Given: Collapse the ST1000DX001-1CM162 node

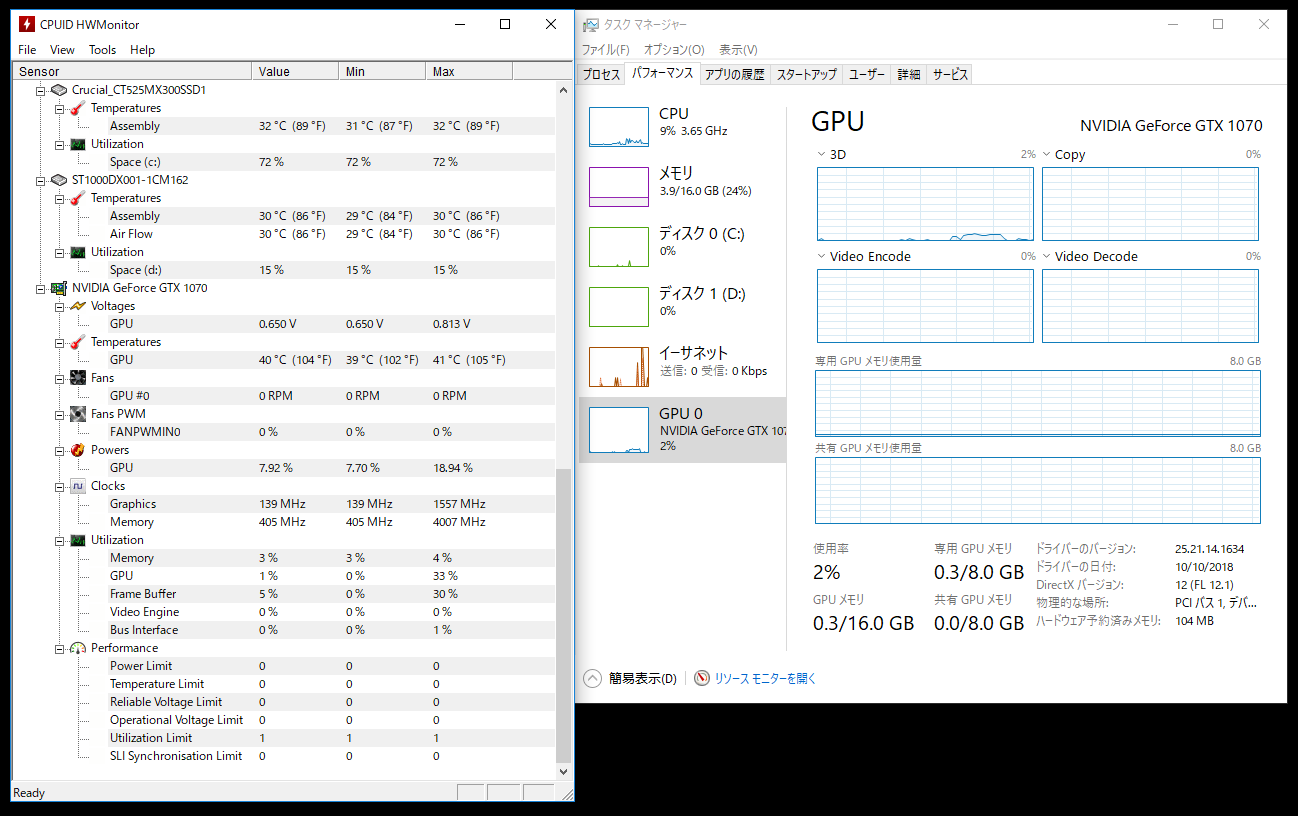Looking at the screenshot, I should point(41,180).
